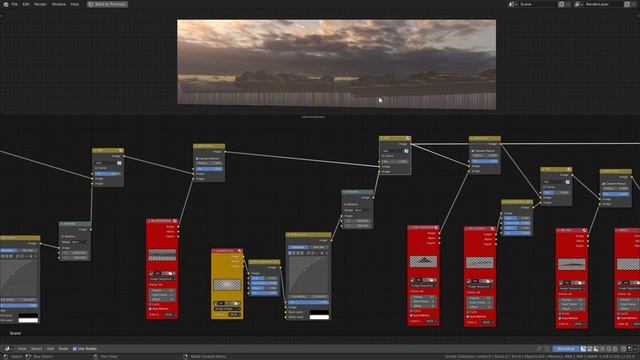The width and height of the screenshot is (640, 360).
Task: Click White Level swatch on far-left RGB Curves
Action: 28,320
